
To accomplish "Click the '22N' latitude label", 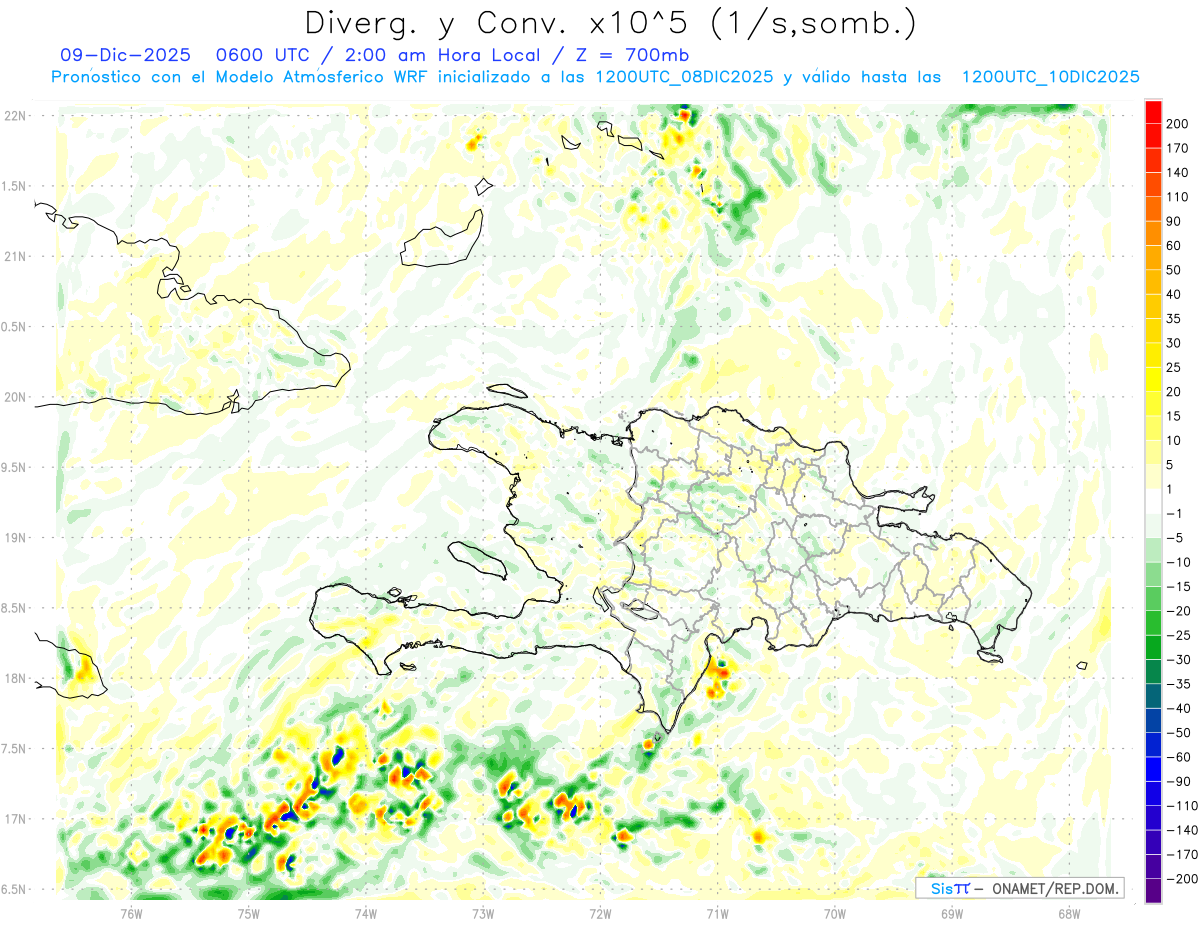I will click(14, 116).
